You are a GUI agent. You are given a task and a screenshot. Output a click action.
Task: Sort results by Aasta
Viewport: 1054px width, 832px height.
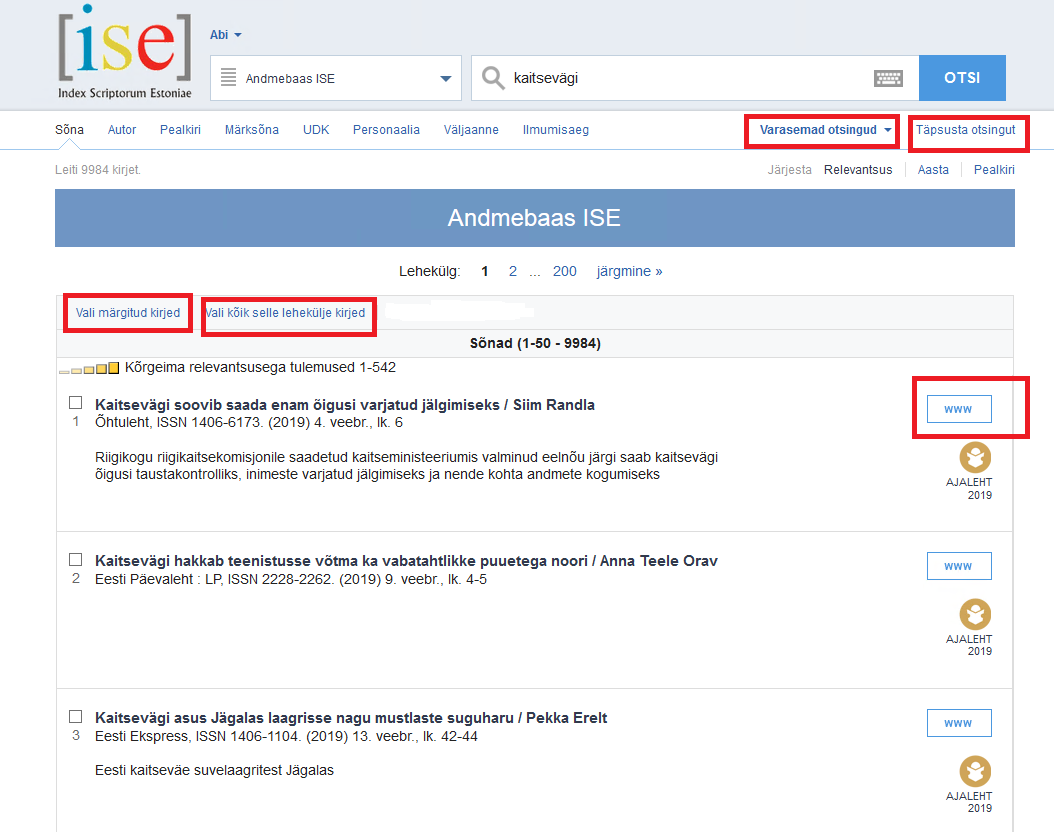[933, 170]
